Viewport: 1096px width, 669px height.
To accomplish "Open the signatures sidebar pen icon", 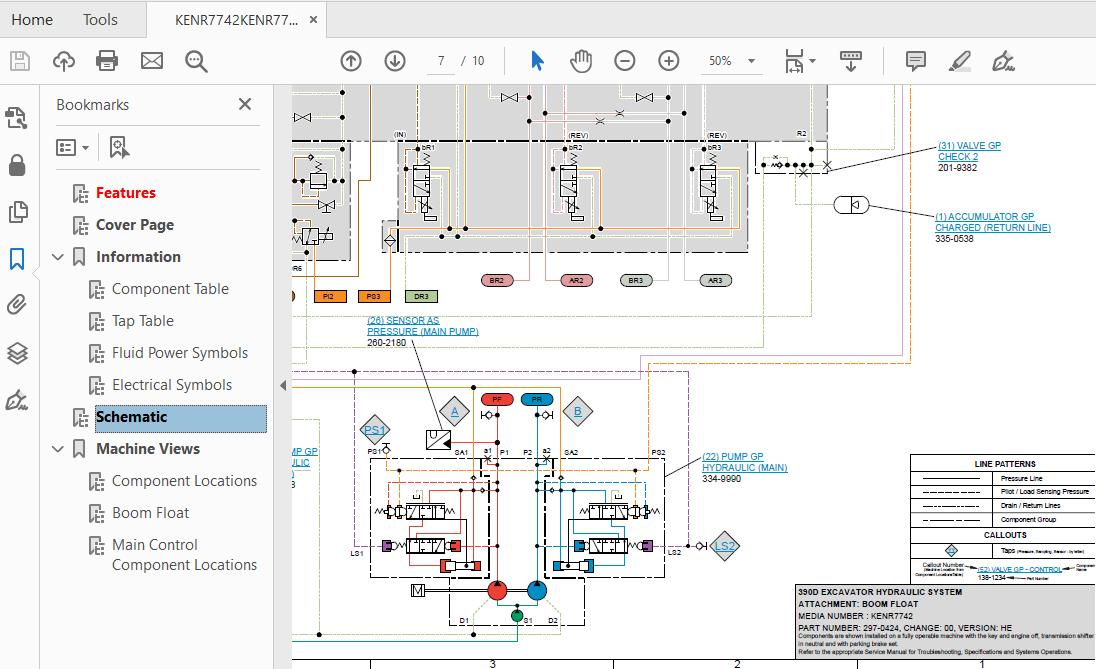I will coord(17,401).
